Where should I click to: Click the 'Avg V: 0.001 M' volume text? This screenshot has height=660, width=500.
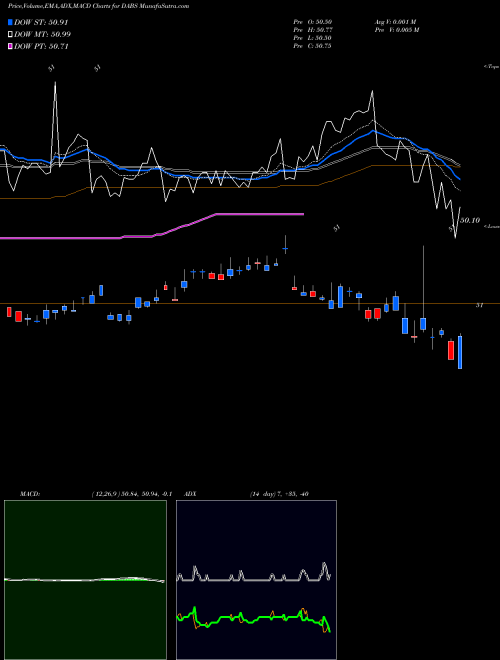point(395,22)
